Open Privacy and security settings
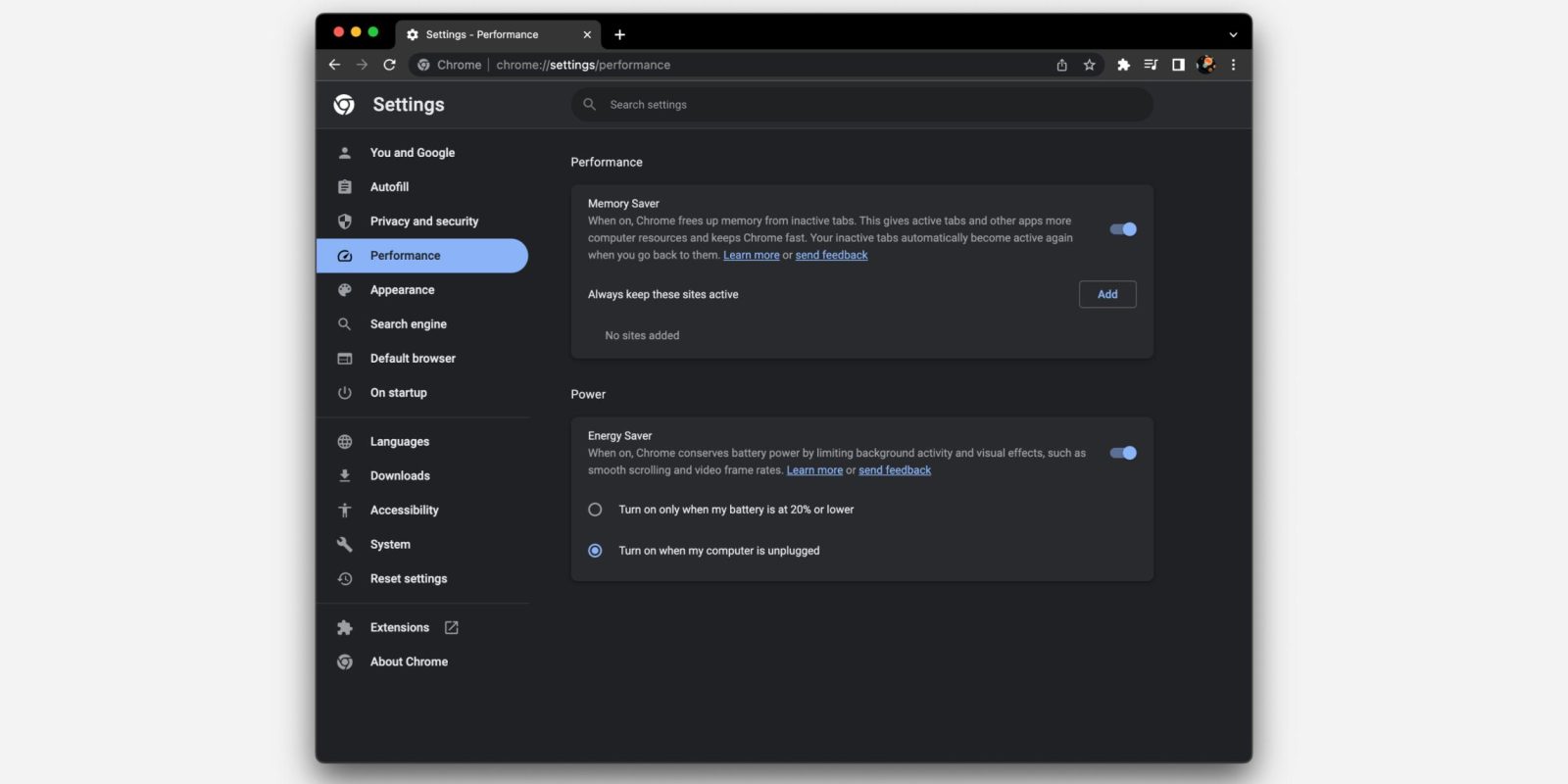Image resolution: width=1568 pixels, height=784 pixels. tap(423, 221)
